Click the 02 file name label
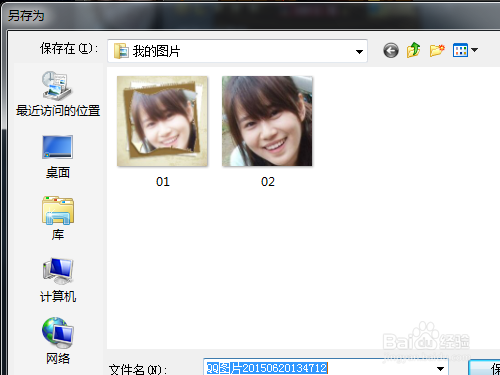Image resolution: width=500 pixels, height=375 pixels. [x=268, y=182]
